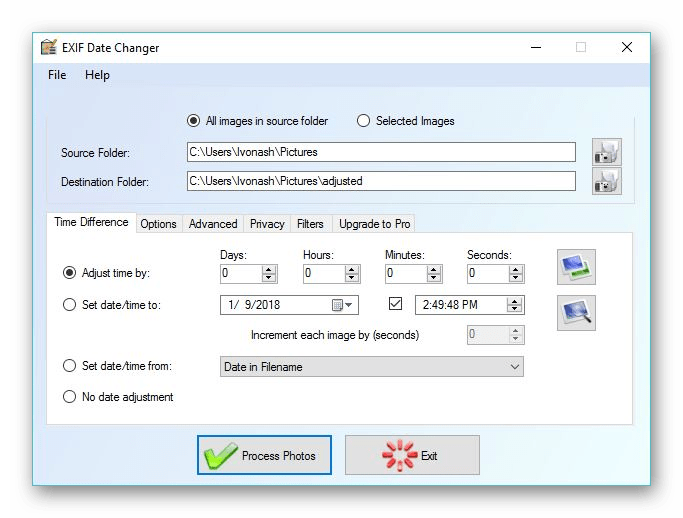Open the date picker dropdown arrow
Viewport: 683px width, 518px height.
[x=349, y=305]
